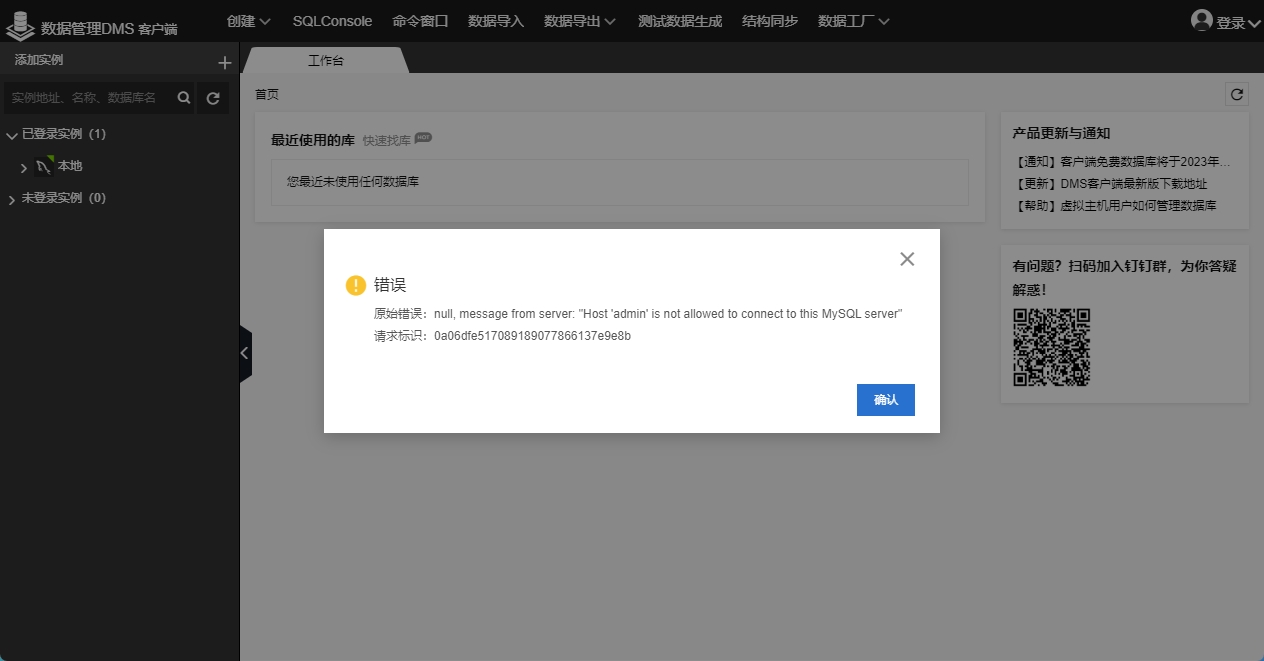Click the 产品更新与通知 heading

(x=1061, y=133)
